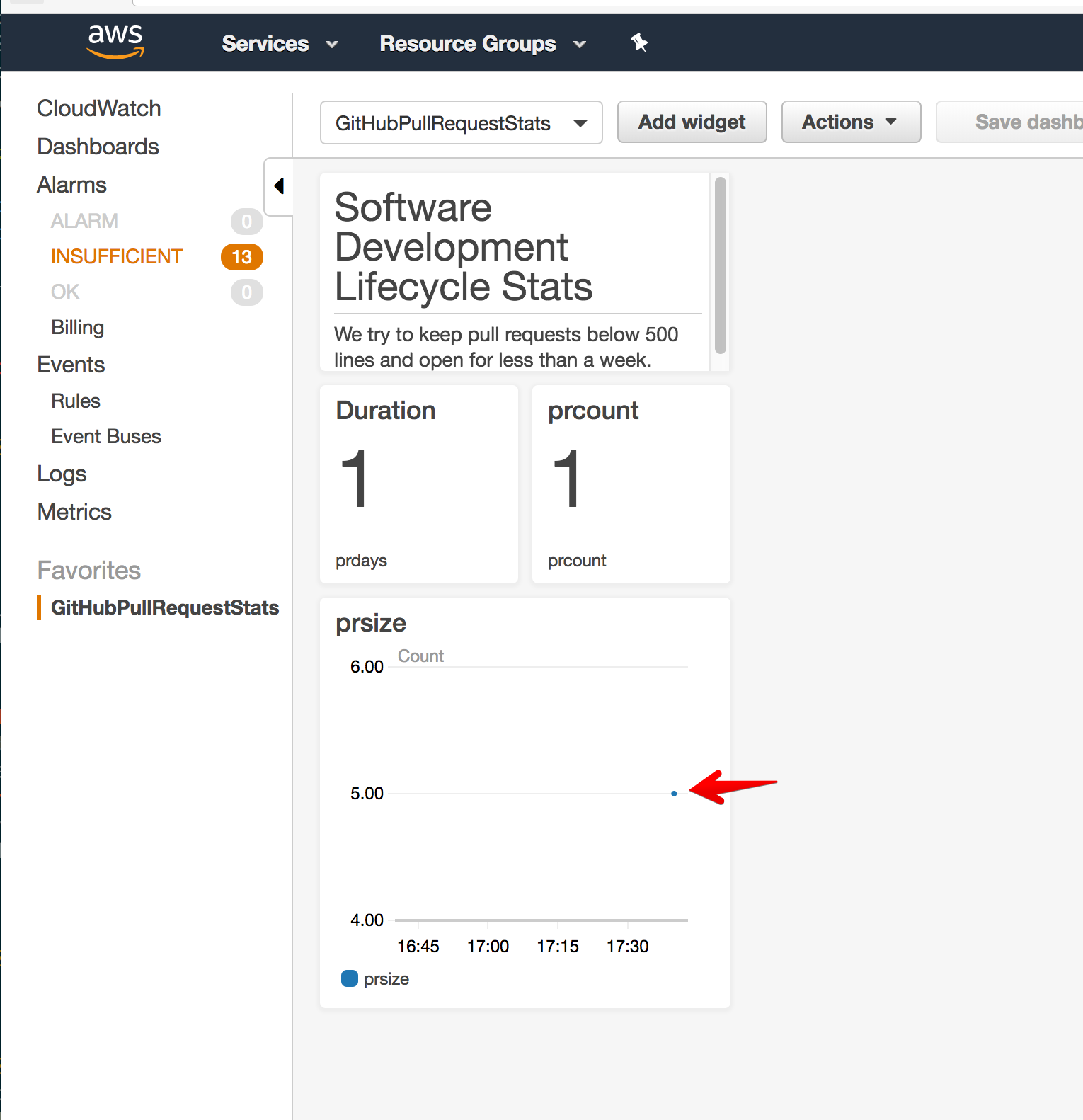The width and height of the screenshot is (1083, 1120).
Task: Click the 5.00 y-axis value
Action: coord(367,794)
